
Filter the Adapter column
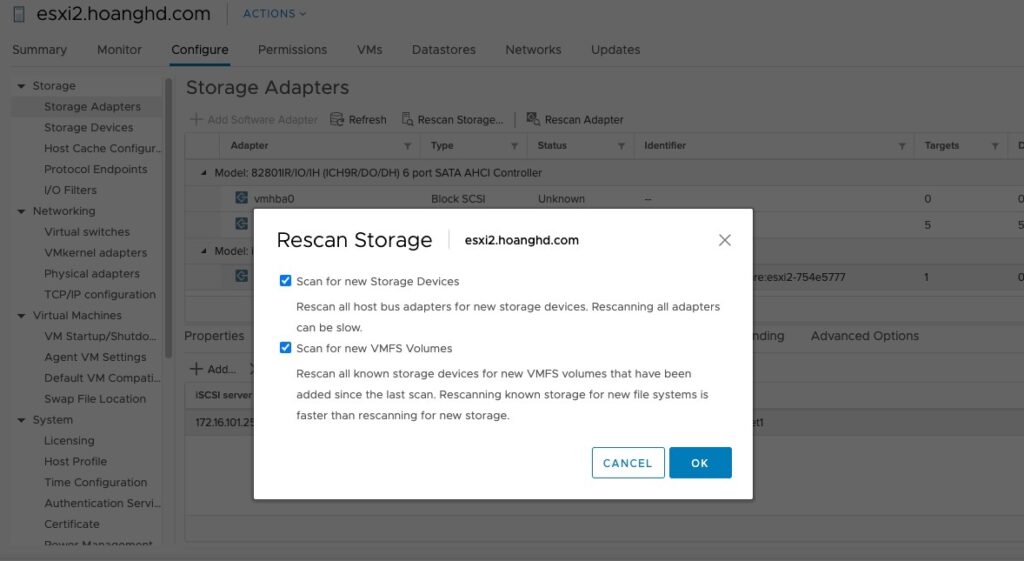click(408, 146)
